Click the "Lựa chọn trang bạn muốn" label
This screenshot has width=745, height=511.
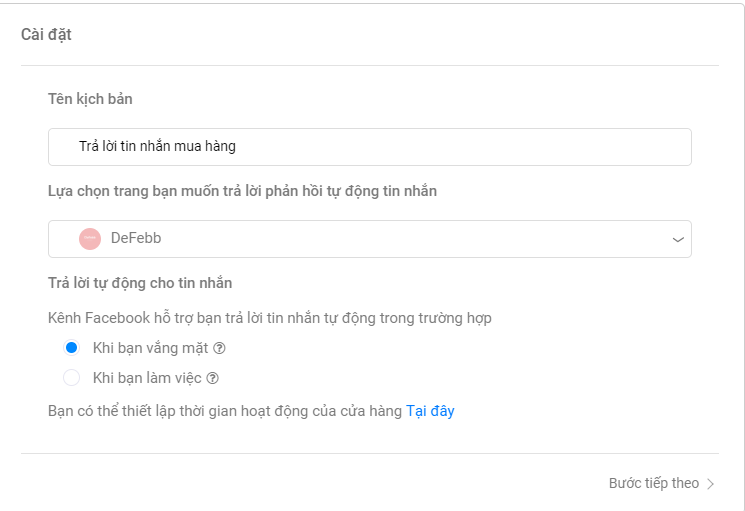tap(242, 191)
